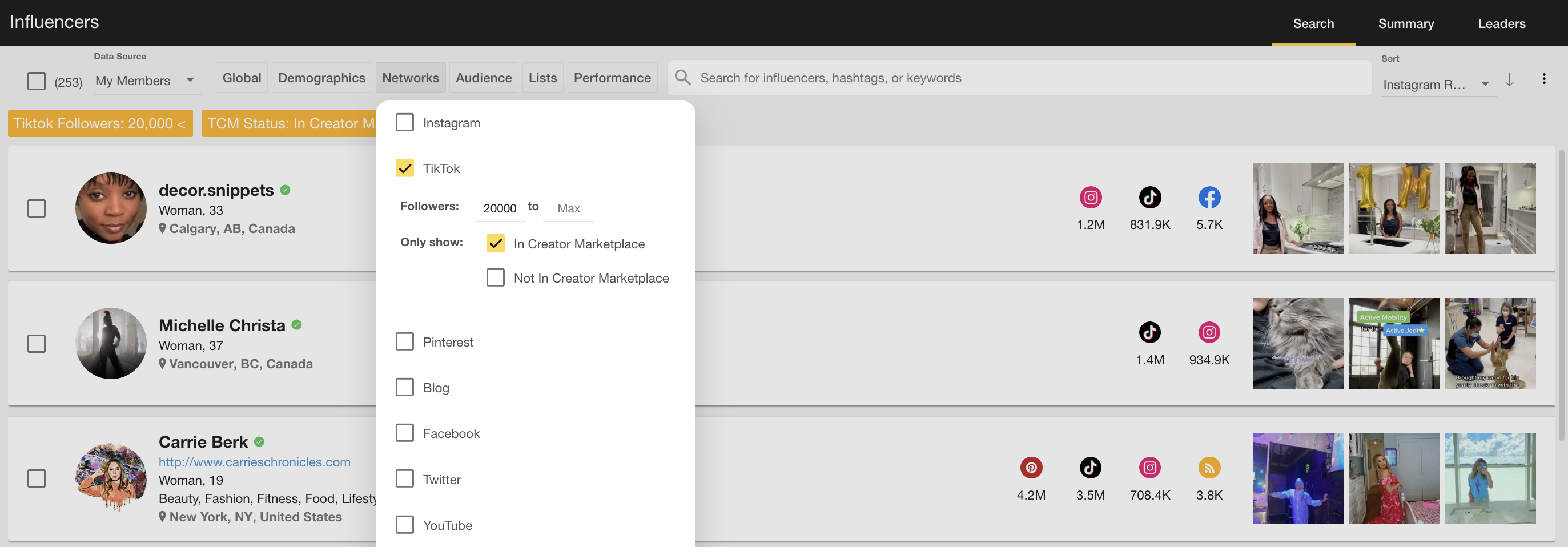Uncheck the TikTok network checkbox
The width and height of the screenshot is (1568, 547).
(404, 168)
